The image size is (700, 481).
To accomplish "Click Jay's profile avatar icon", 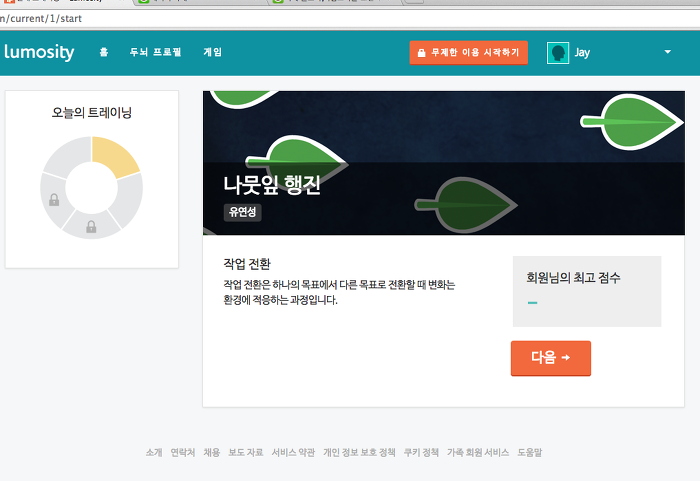I will tap(558, 53).
